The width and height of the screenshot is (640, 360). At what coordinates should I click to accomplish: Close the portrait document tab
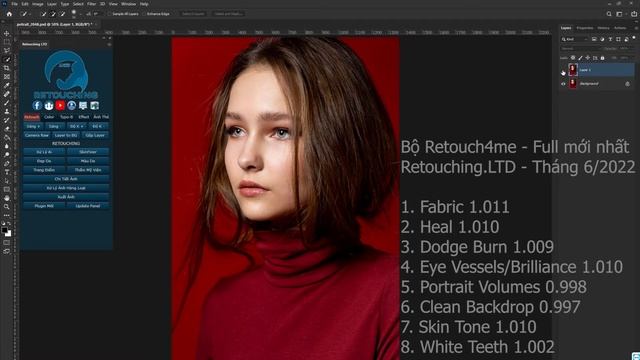tap(96, 24)
